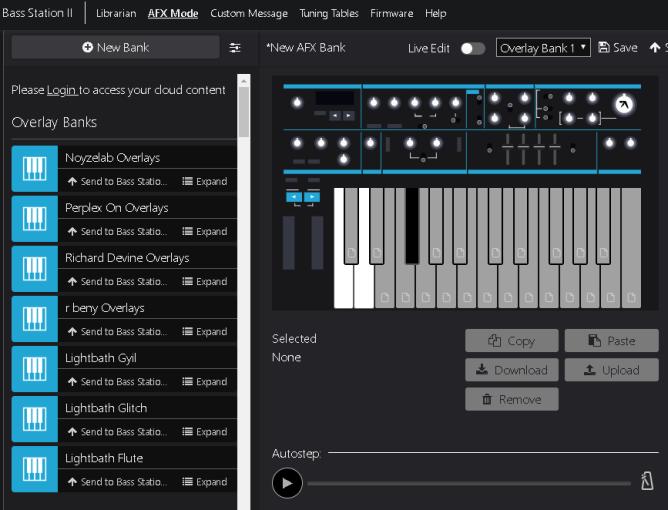Select the Noyzelab Overlays keyboard icon
Viewport: 668px width, 510px height.
tap(35, 169)
